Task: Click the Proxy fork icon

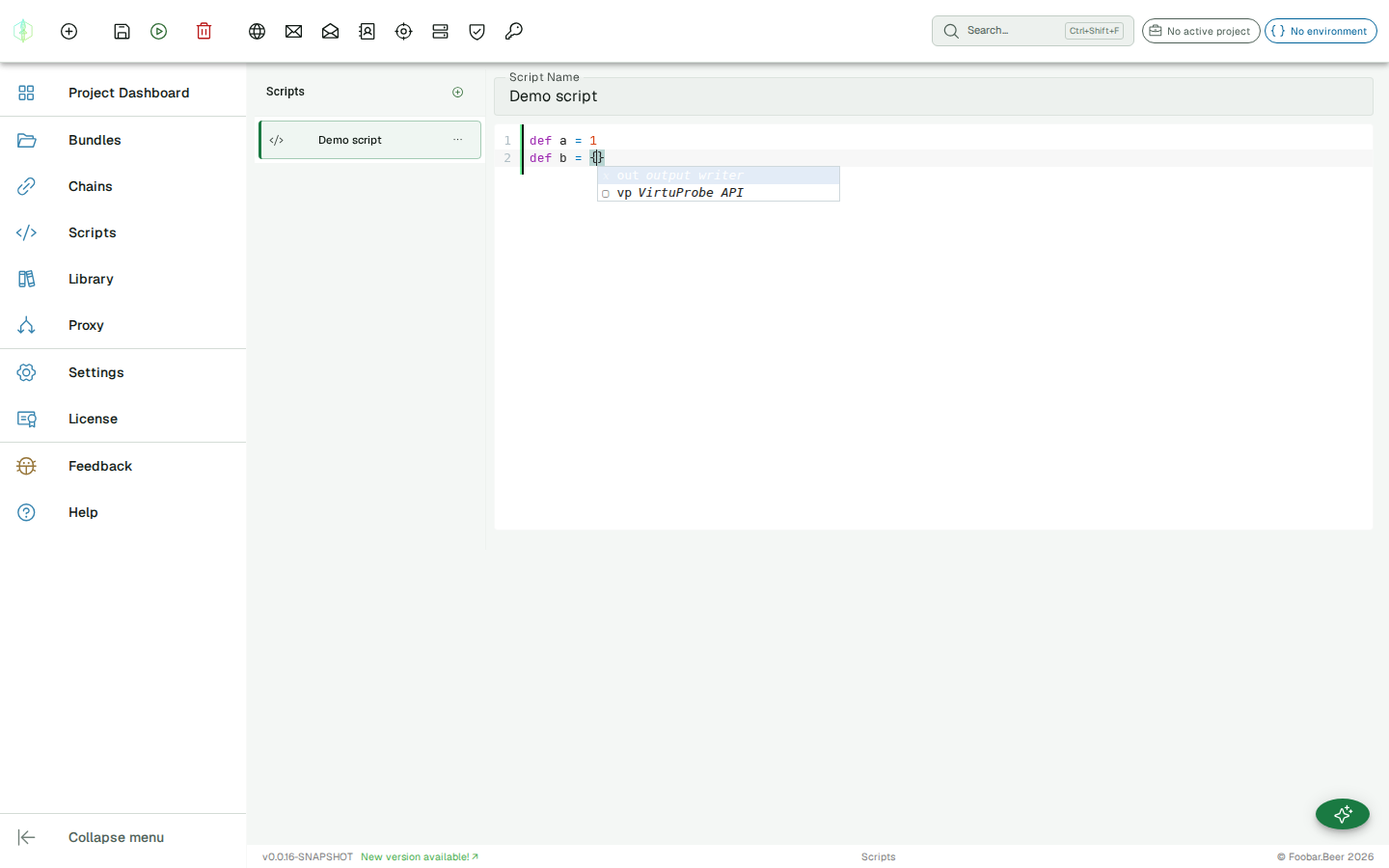Action: pyautogui.click(x=26, y=325)
